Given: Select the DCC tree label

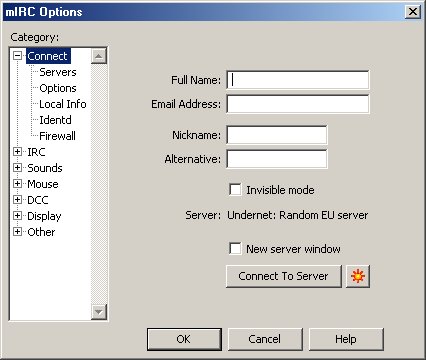Looking at the screenshot, I should 38,200.
